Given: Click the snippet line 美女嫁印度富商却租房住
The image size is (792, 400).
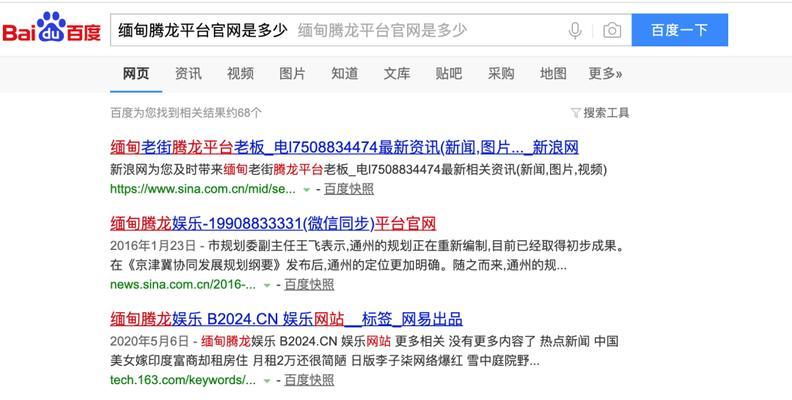Looking at the screenshot, I should coord(325,361).
